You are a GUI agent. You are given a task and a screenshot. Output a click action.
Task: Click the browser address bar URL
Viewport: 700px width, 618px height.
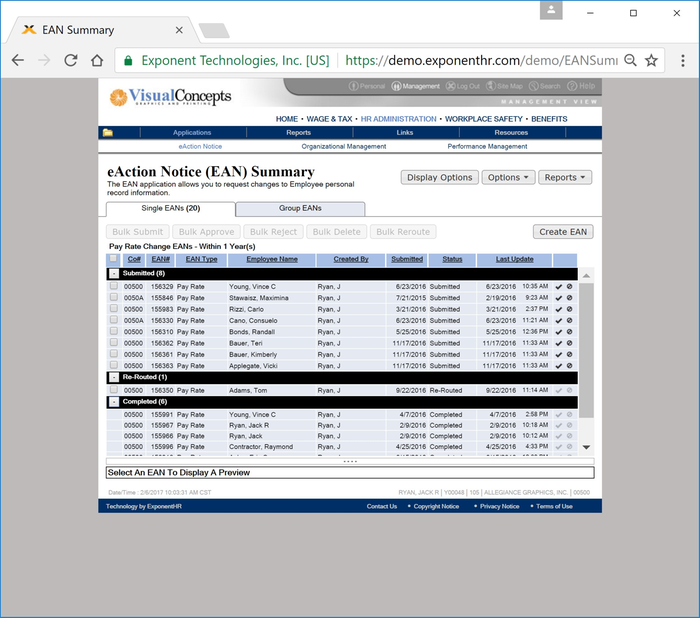pos(481,60)
